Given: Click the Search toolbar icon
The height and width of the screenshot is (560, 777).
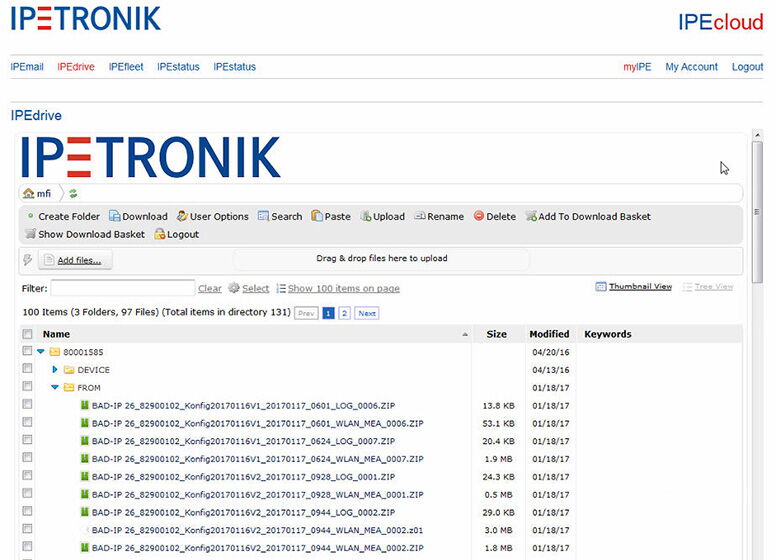Looking at the screenshot, I should tap(263, 216).
